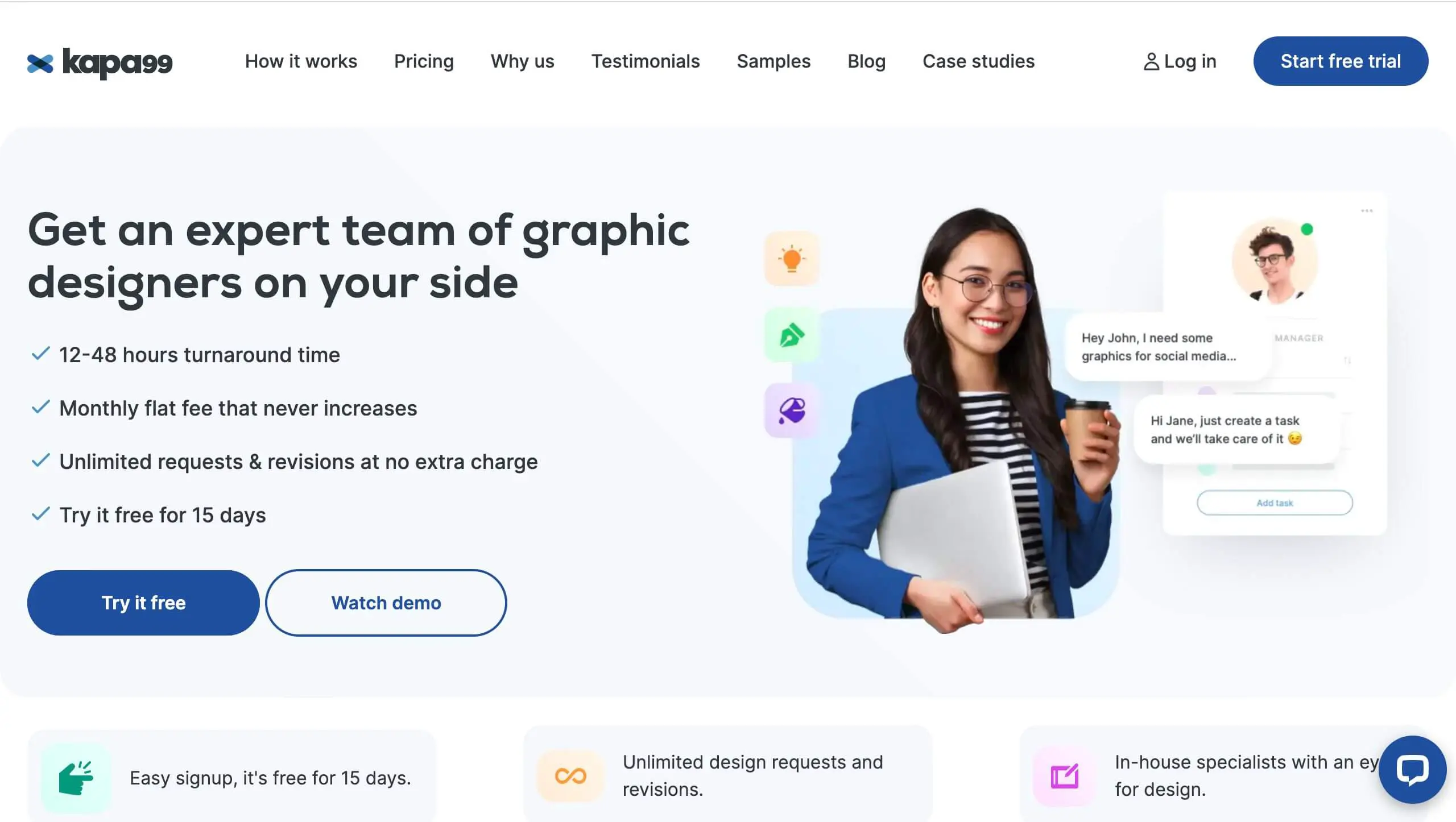Click the purple paint bucket icon
Image resolution: width=1456 pixels, height=822 pixels.
[x=791, y=410]
